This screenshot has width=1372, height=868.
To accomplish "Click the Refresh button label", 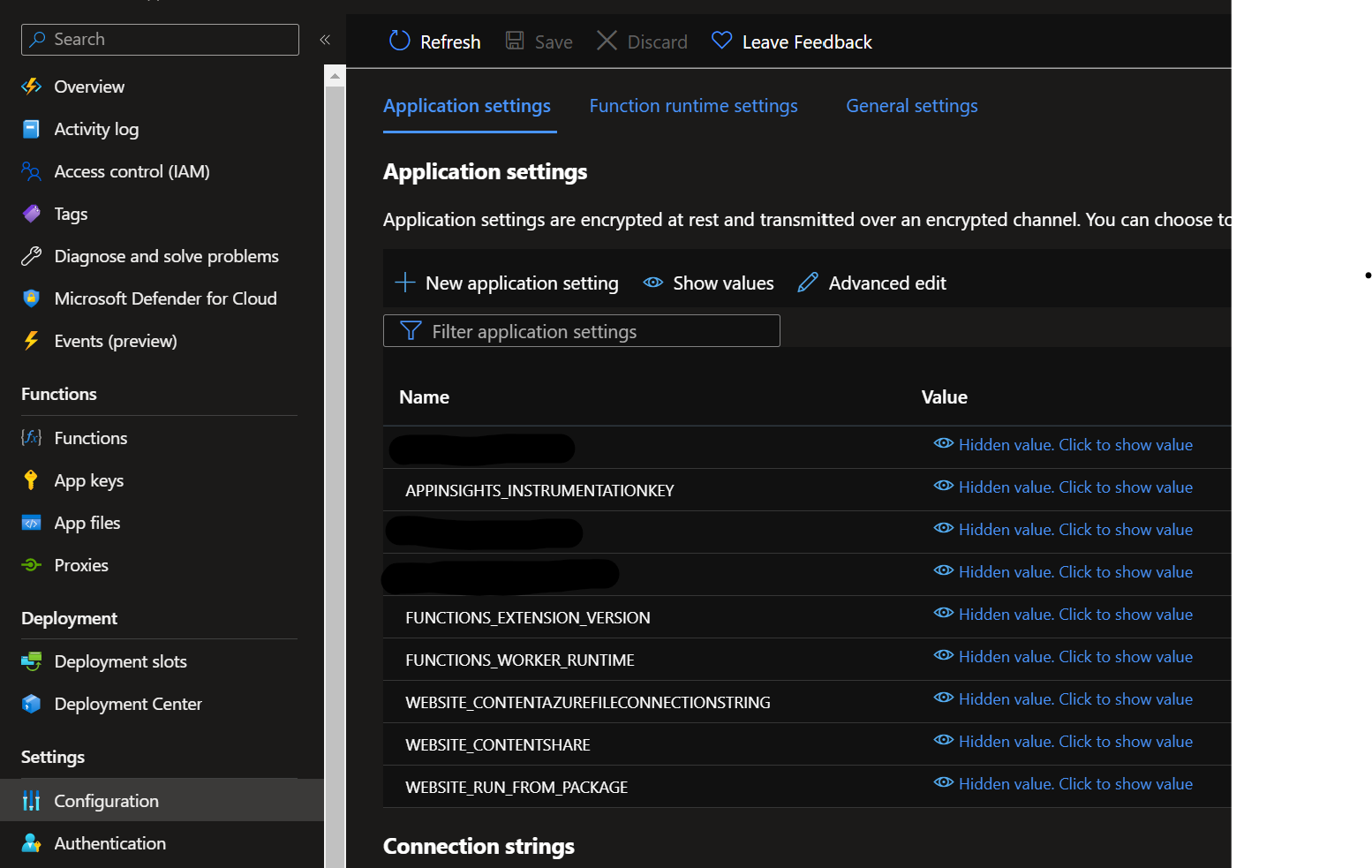I will coord(450,42).
